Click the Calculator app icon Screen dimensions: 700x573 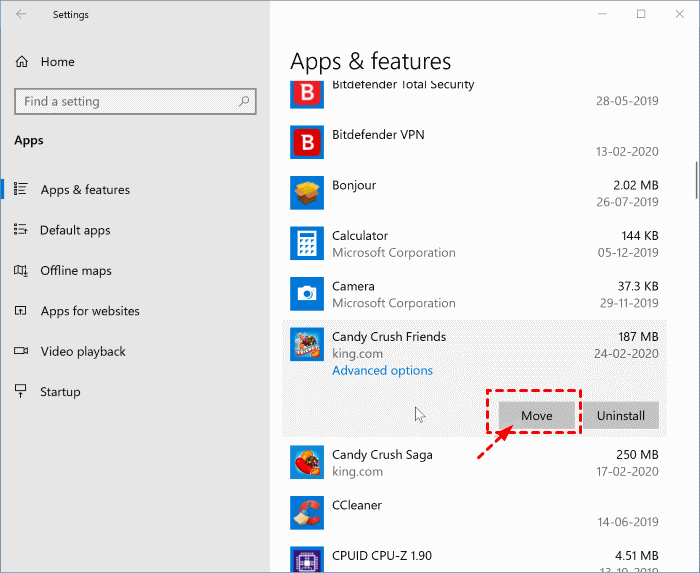(307, 243)
